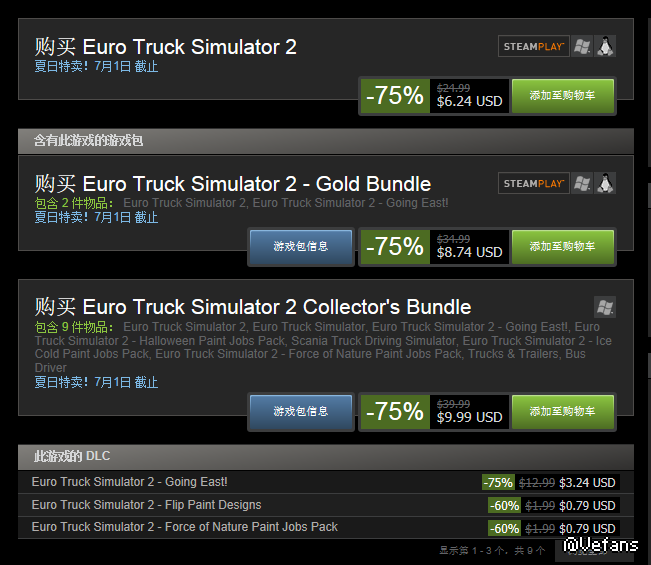Click the Linux penguin icon for Euro Truck Simulator 2
Screen dimensions: 651x565
point(605,46)
